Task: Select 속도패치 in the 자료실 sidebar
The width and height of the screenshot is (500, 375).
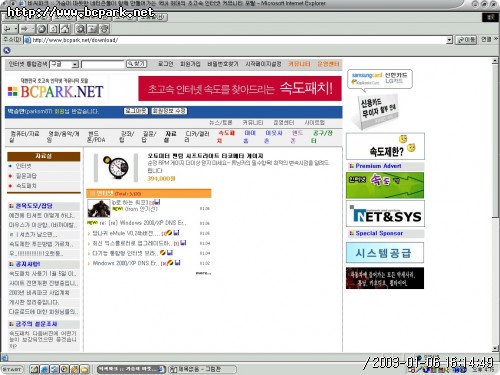Action: point(26,185)
